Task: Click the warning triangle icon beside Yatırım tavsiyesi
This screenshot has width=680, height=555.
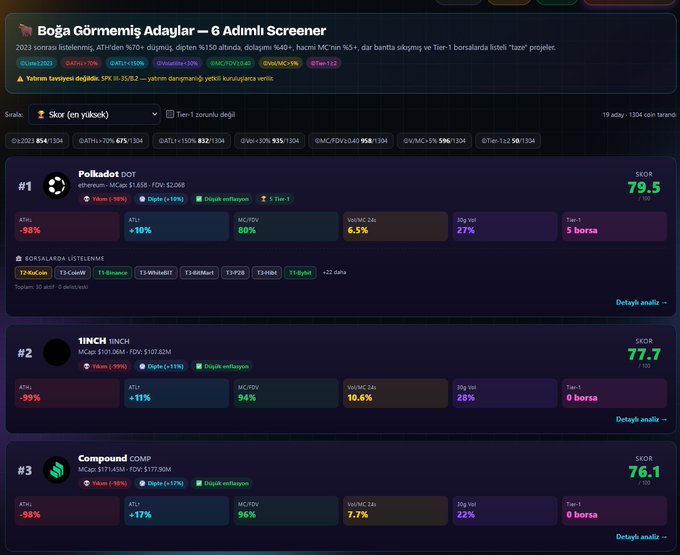Action: 20,78
